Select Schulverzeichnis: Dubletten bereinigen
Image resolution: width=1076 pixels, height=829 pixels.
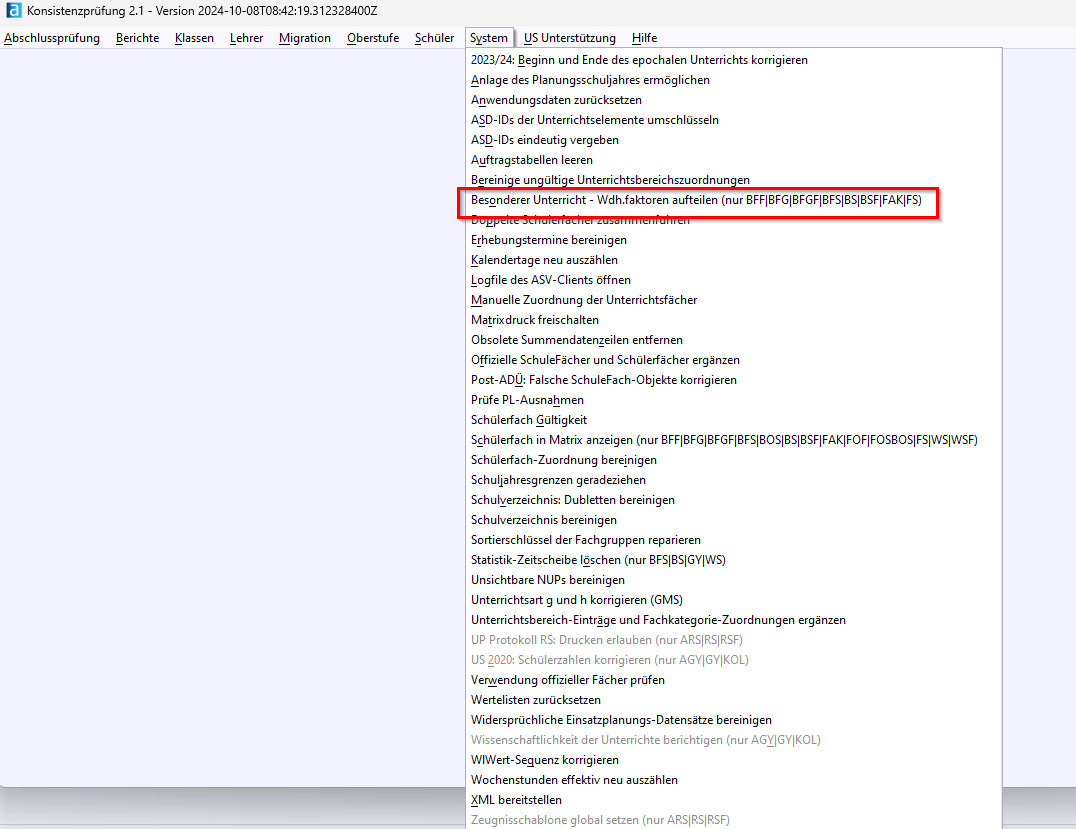(734, 499)
